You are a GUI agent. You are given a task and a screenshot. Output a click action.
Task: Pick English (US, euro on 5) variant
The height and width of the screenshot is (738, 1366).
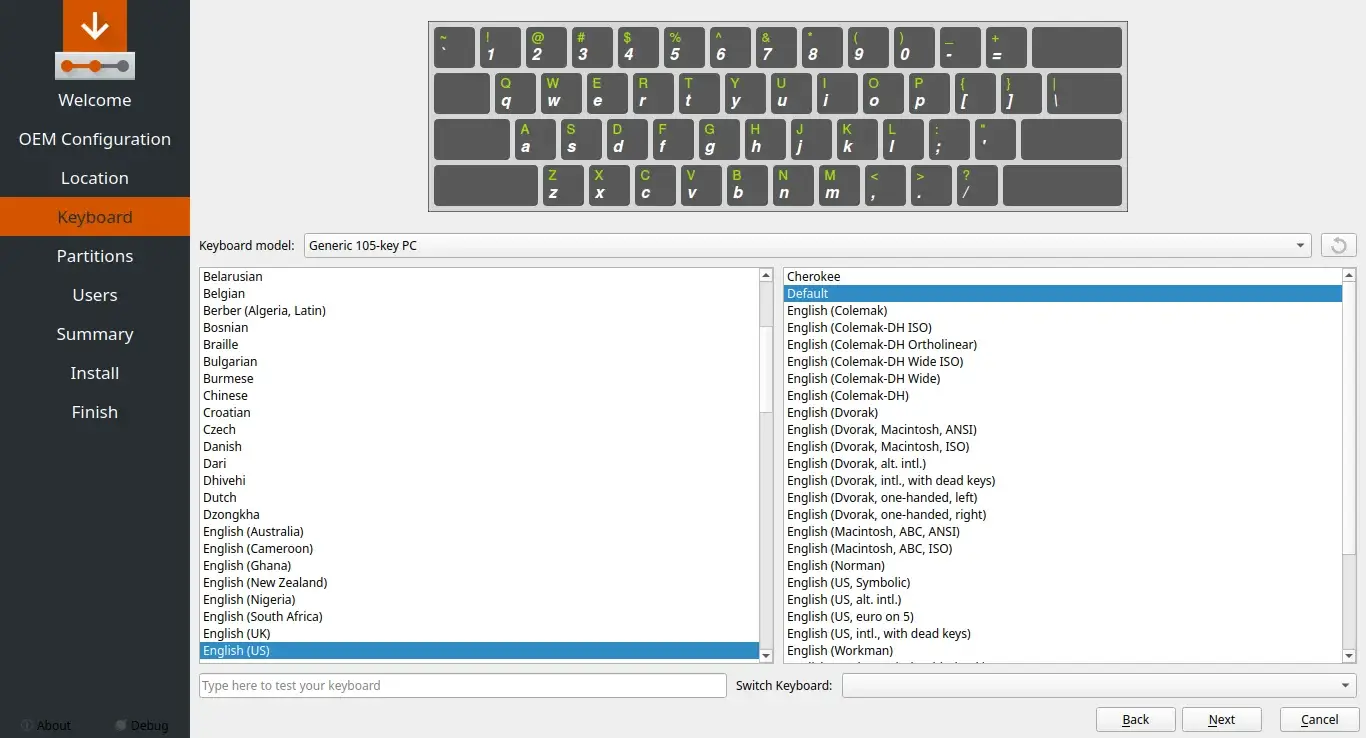1063,616
